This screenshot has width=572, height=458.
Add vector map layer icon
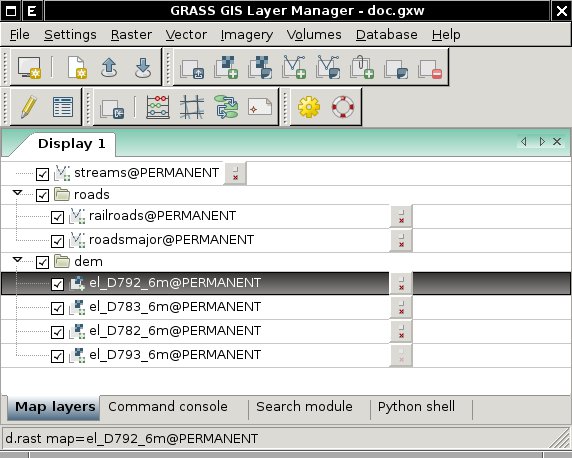294,68
